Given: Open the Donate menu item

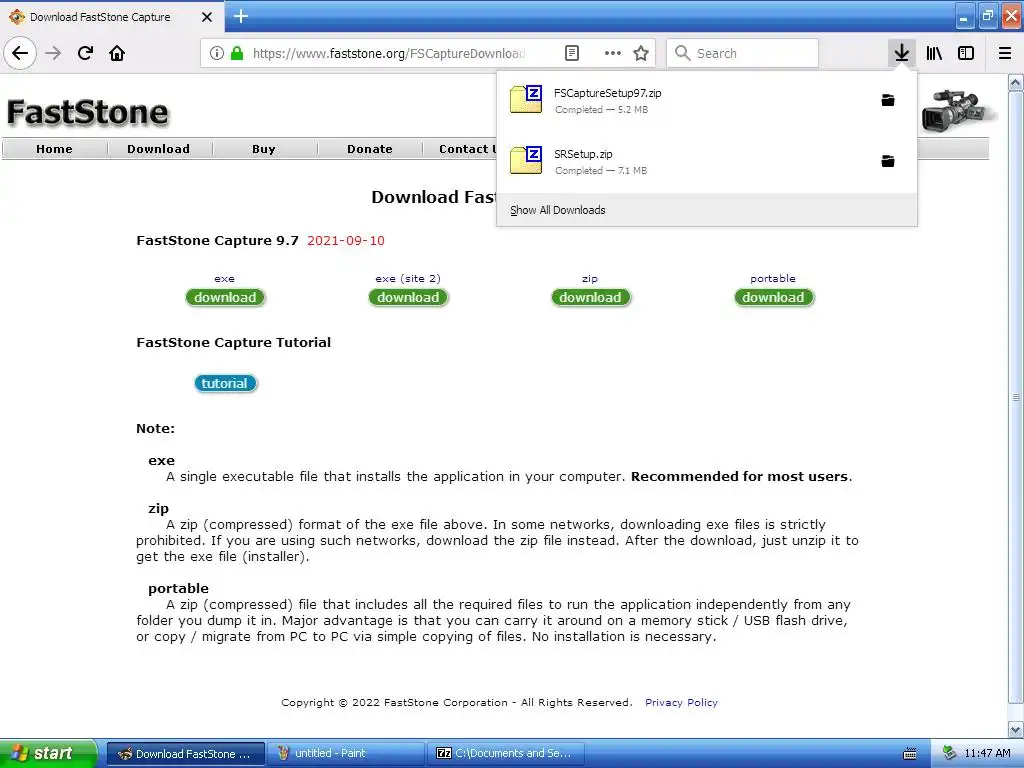Looking at the screenshot, I should (370, 149).
